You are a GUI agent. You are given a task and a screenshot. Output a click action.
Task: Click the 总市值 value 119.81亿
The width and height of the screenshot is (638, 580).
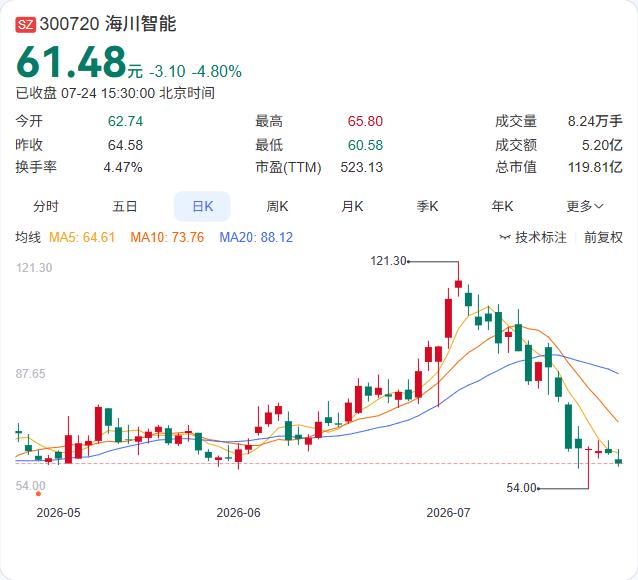[x=595, y=167]
